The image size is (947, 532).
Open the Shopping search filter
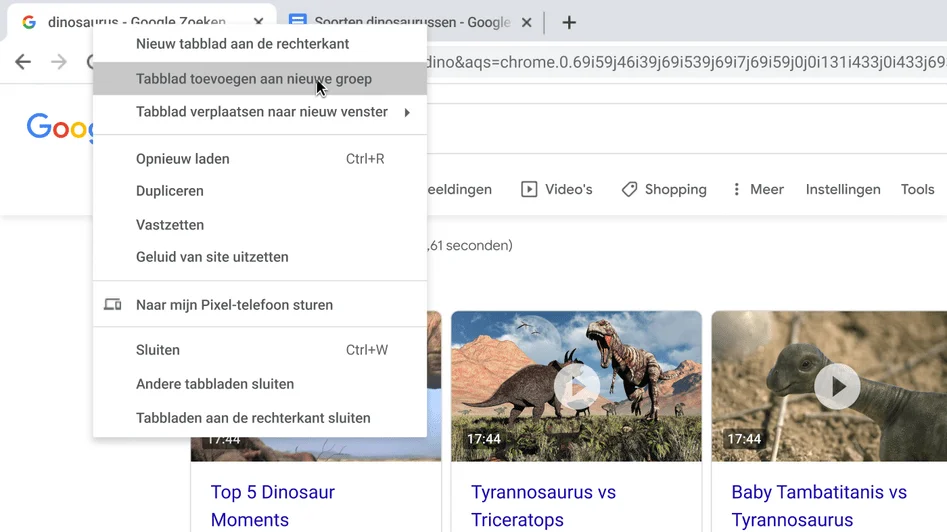pyautogui.click(x=664, y=190)
